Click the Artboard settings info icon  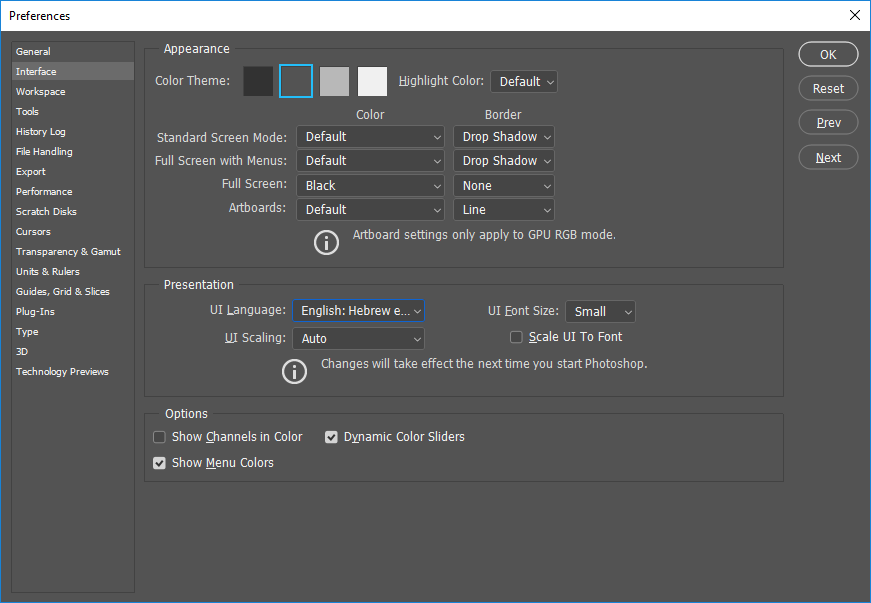(326, 241)
